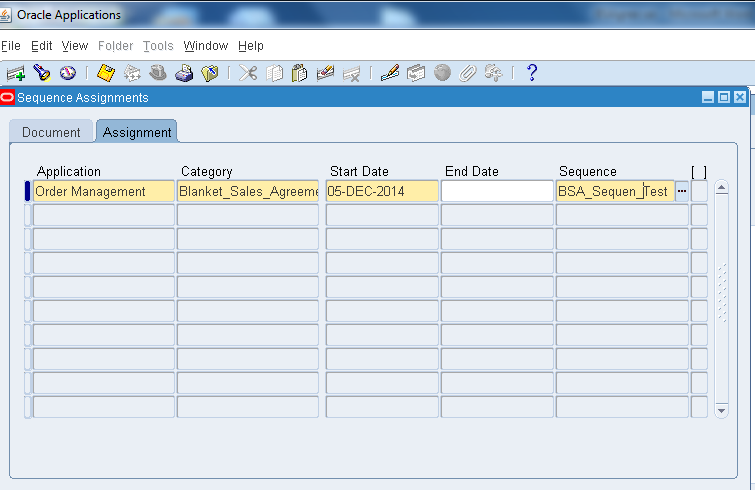Screen dimensions: 755x490
Task: Click the Application column header
Action: coord(69,171)
